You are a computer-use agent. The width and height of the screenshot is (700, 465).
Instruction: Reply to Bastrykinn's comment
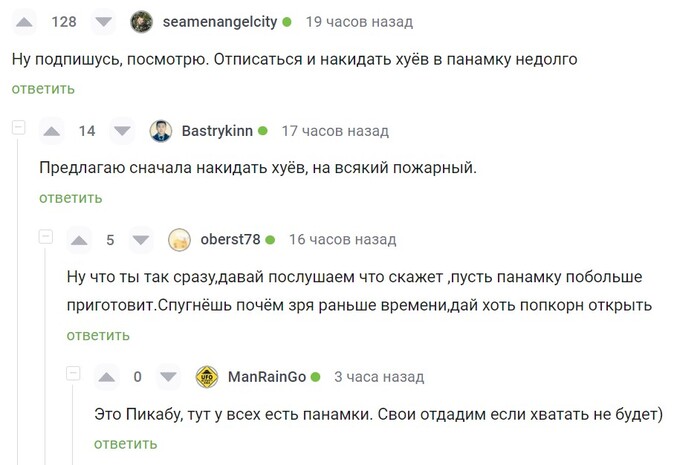pos(71,198)
